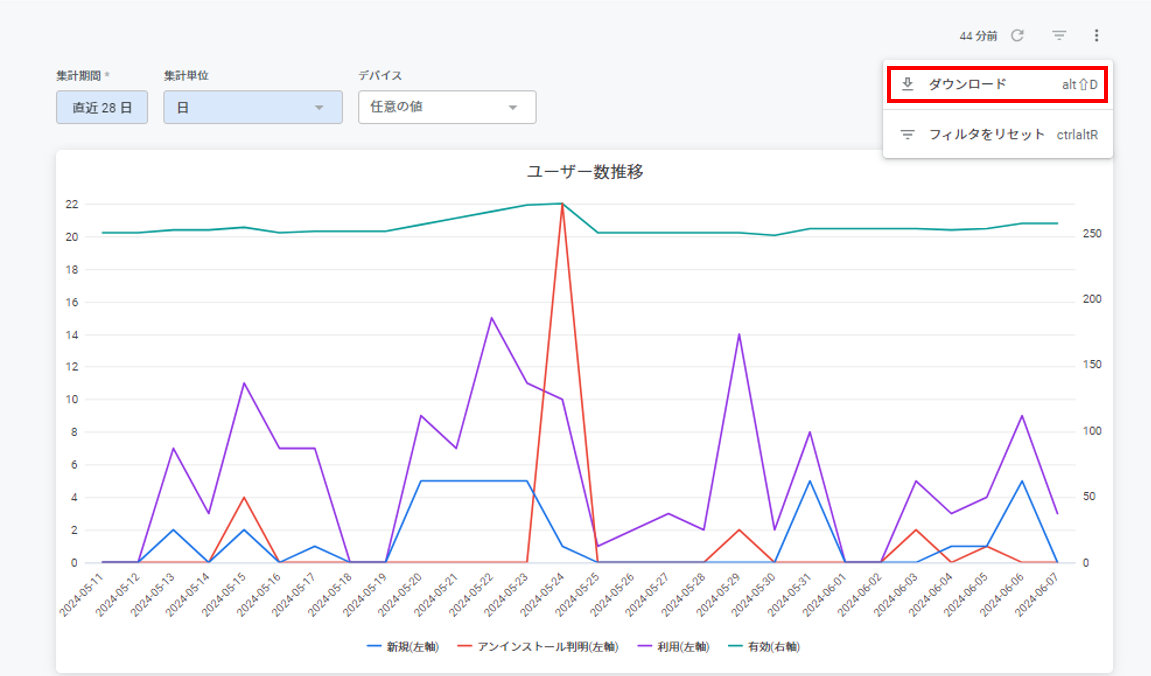Toggle the filter bar icon
The image size is (1151, 676).
click(1059, 35)
